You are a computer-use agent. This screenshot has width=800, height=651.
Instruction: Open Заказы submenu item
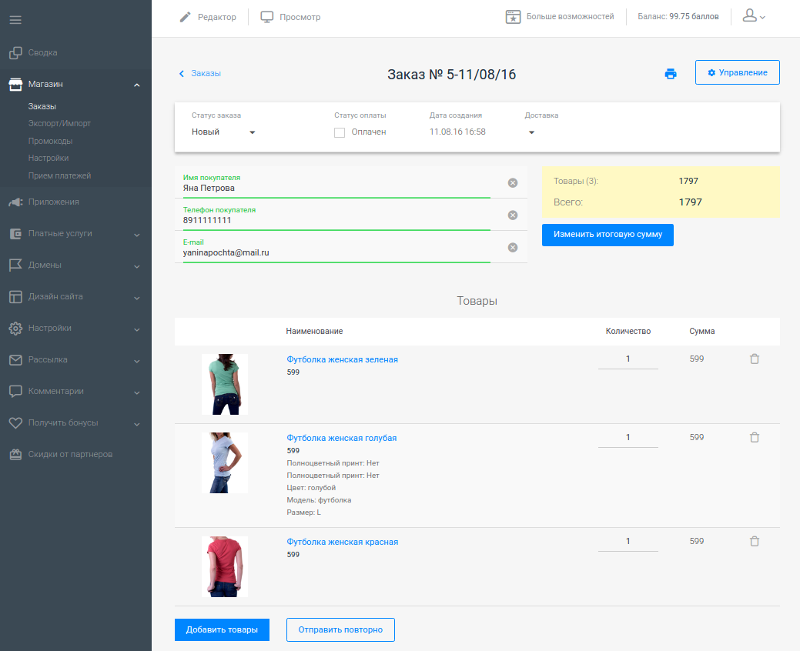tap(42, 106)
